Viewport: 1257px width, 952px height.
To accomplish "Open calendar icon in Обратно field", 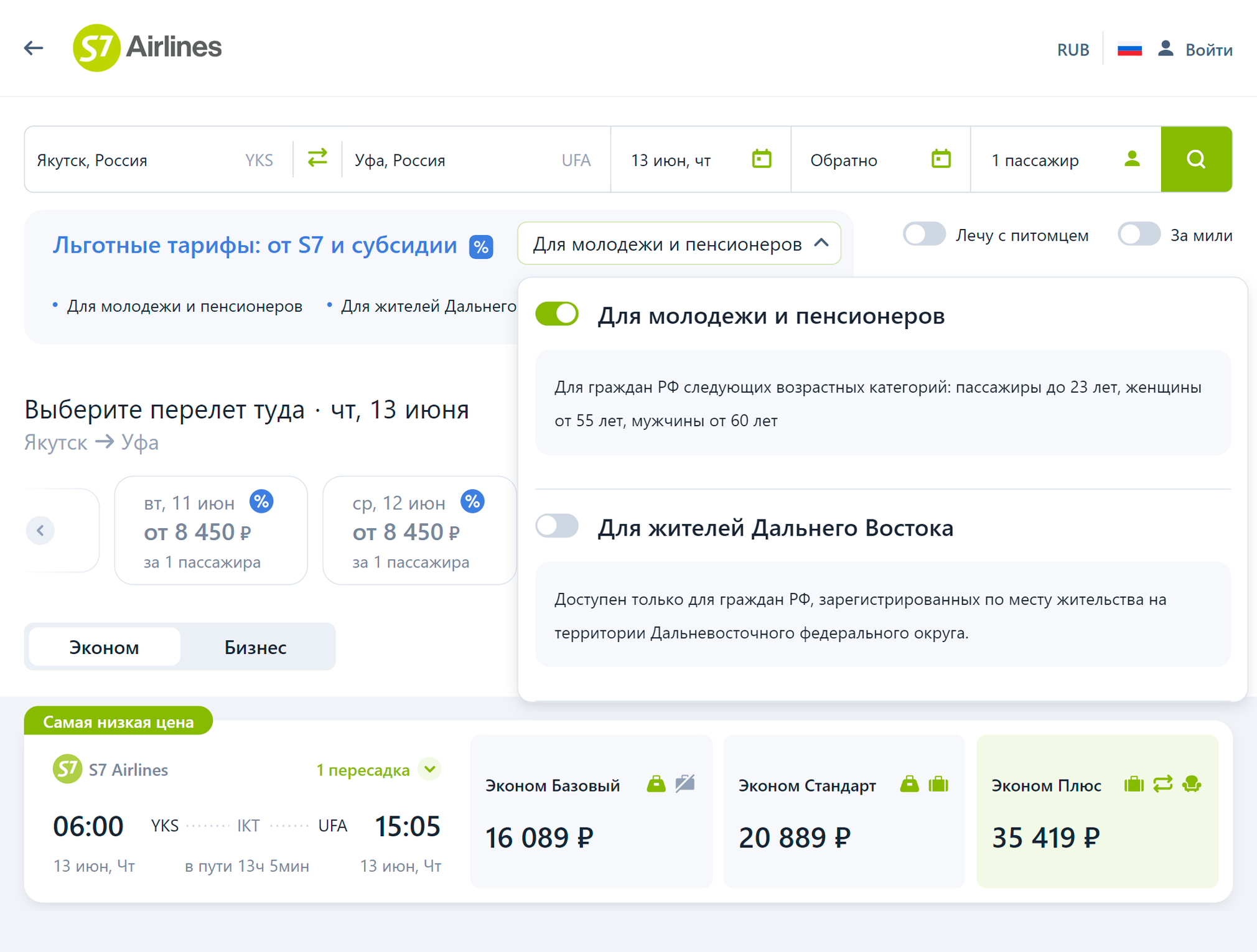I will point(941,159).
